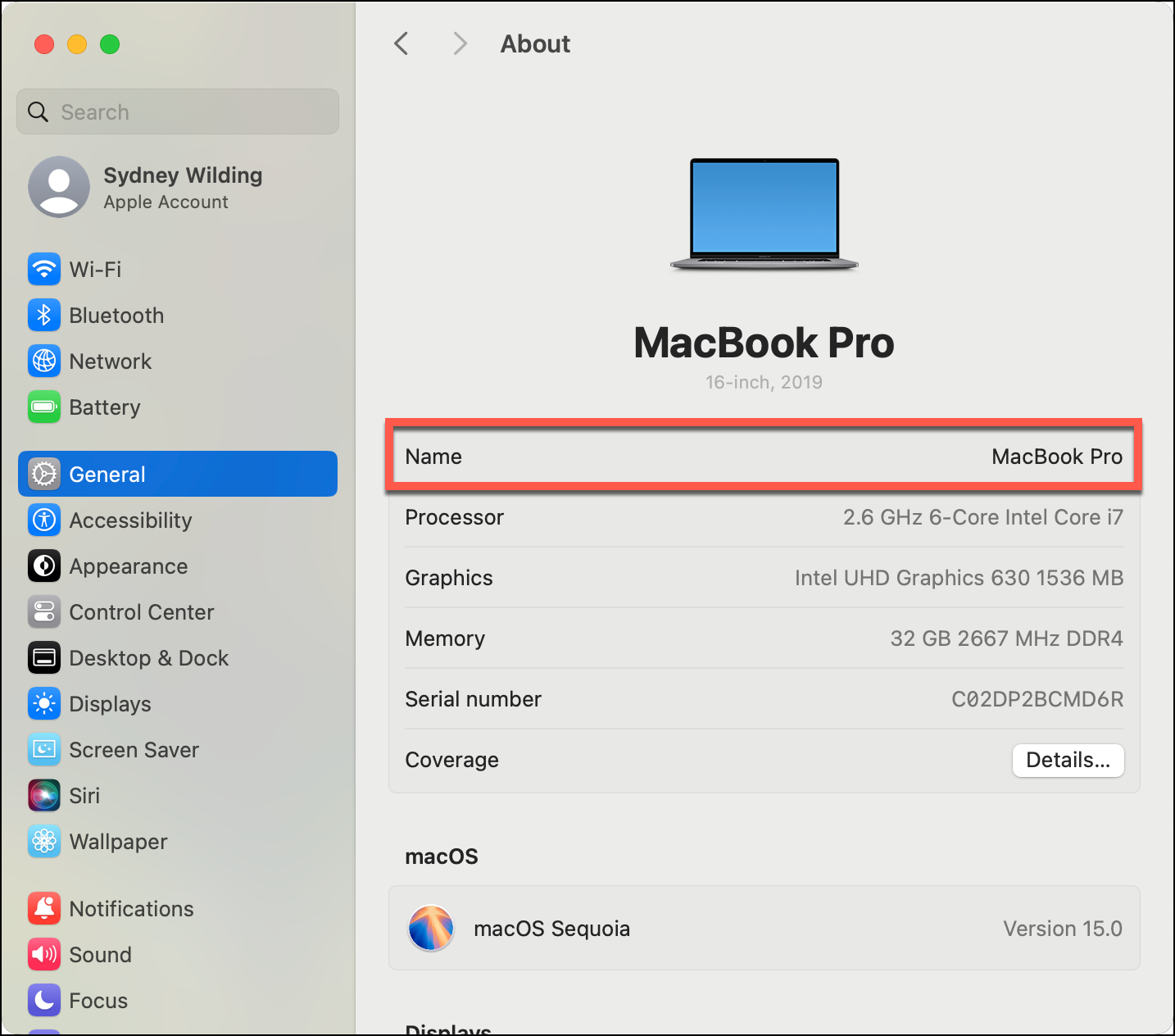Click the MacBook Pro laptop image
The image size is (1175, 1036).
[764, 214]
